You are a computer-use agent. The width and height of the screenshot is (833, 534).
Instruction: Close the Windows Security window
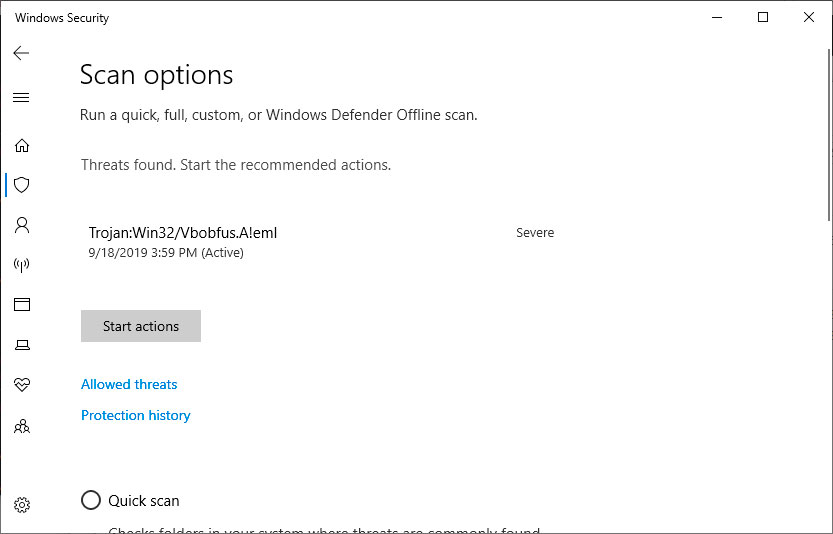pos(809,18)
